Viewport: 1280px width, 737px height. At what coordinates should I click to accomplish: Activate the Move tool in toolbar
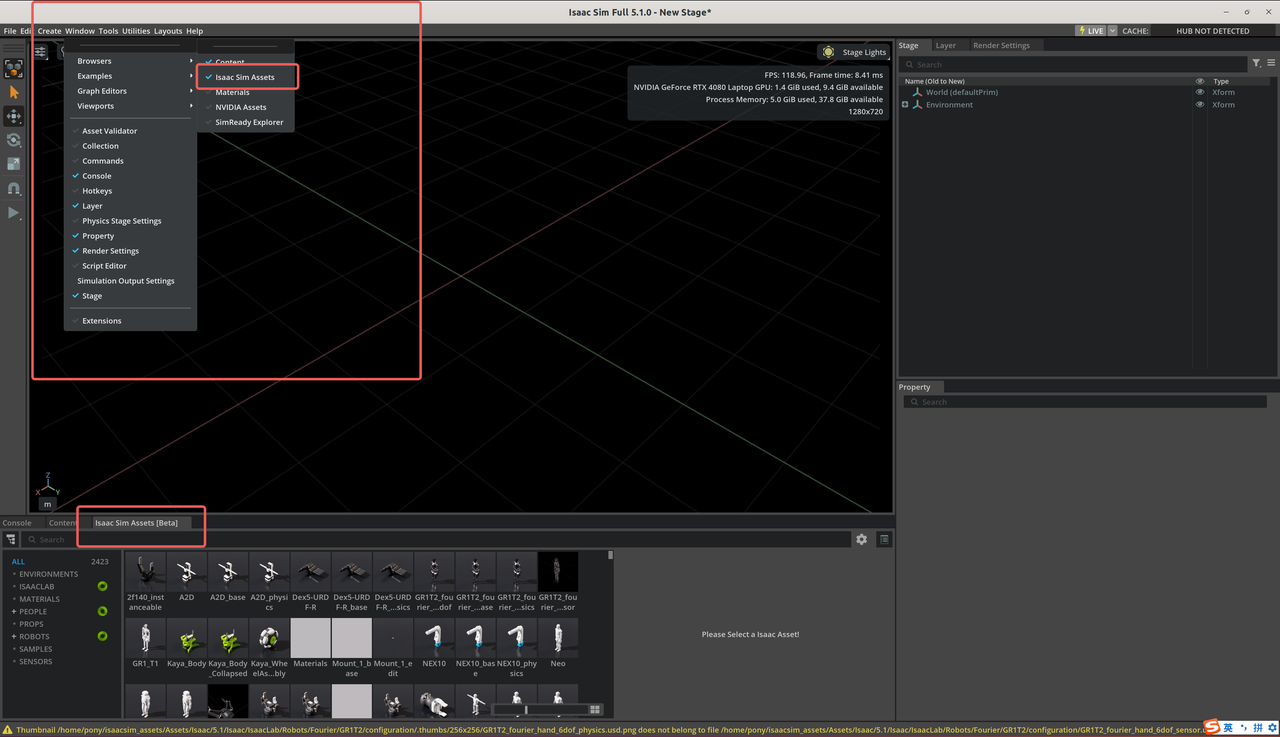14,116
